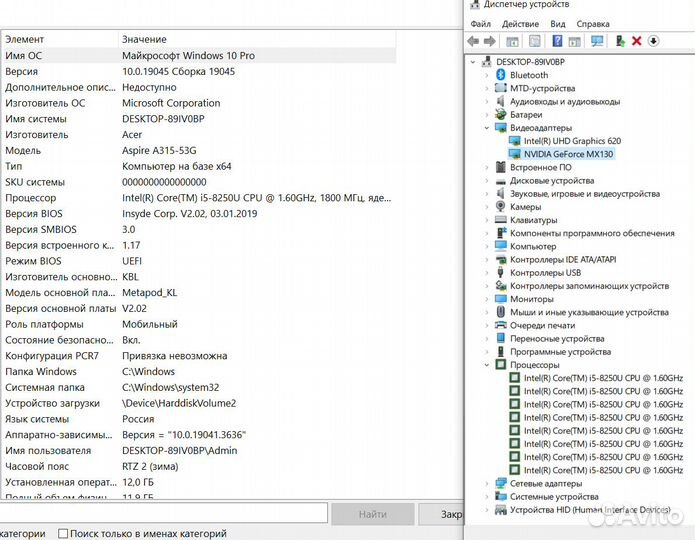Select the Программные устройства tree item
The height and width of the screenshot is (540, 695).
click(560, 352)
